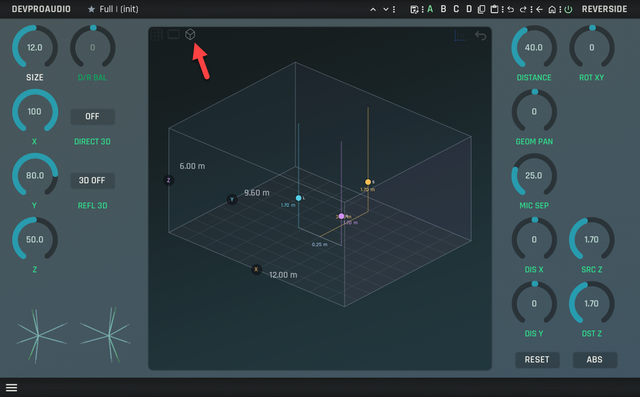Click the D/R BAL knob
Viewport: 640px width, 397px height.
93,48
